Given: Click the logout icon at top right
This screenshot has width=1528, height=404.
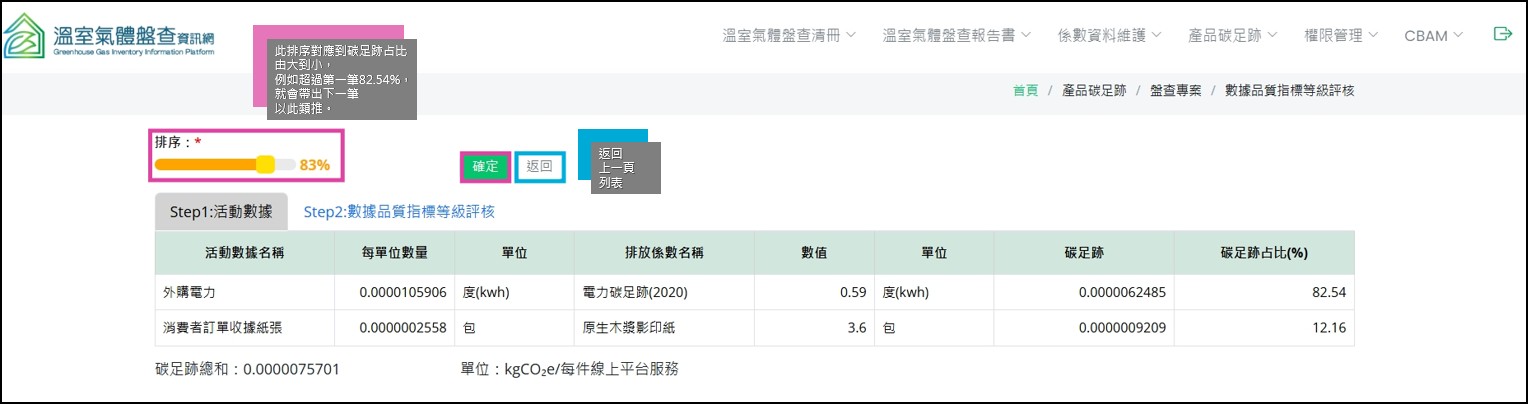Looking at the screenshot, I should pyautogui.click(x=1502, y=34).
